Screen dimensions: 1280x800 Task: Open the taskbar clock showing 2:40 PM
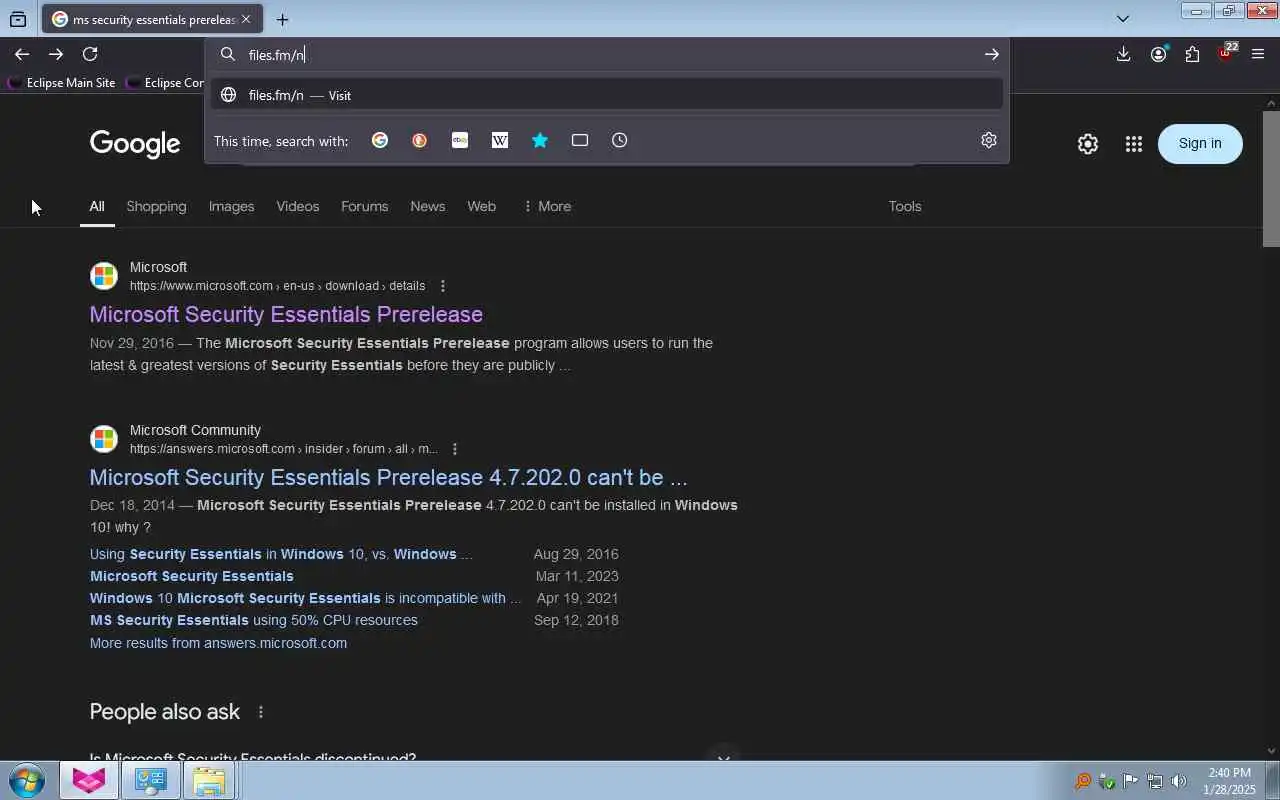point(1229,781)
